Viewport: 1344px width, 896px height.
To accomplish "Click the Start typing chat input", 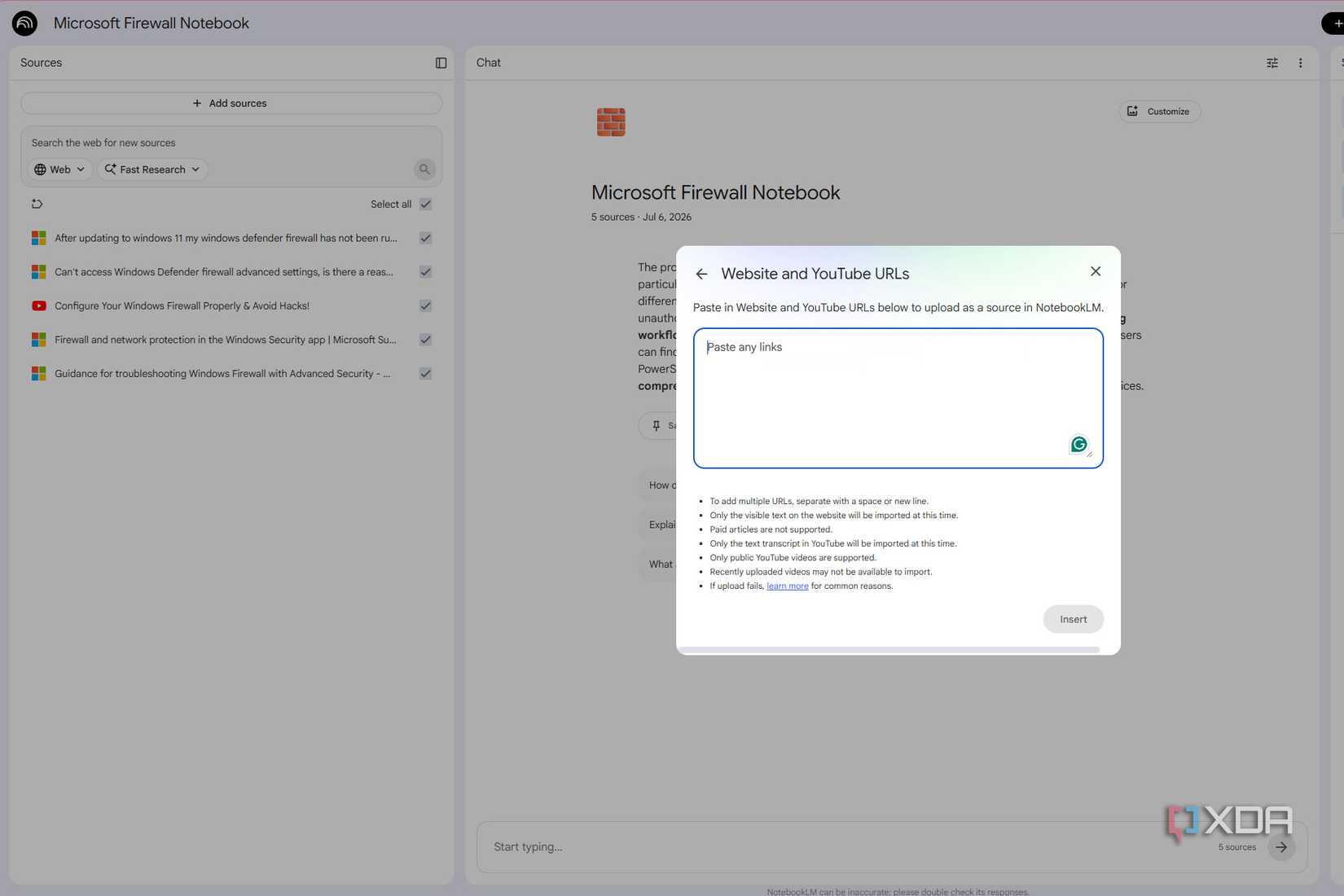I will coord(847,847).
